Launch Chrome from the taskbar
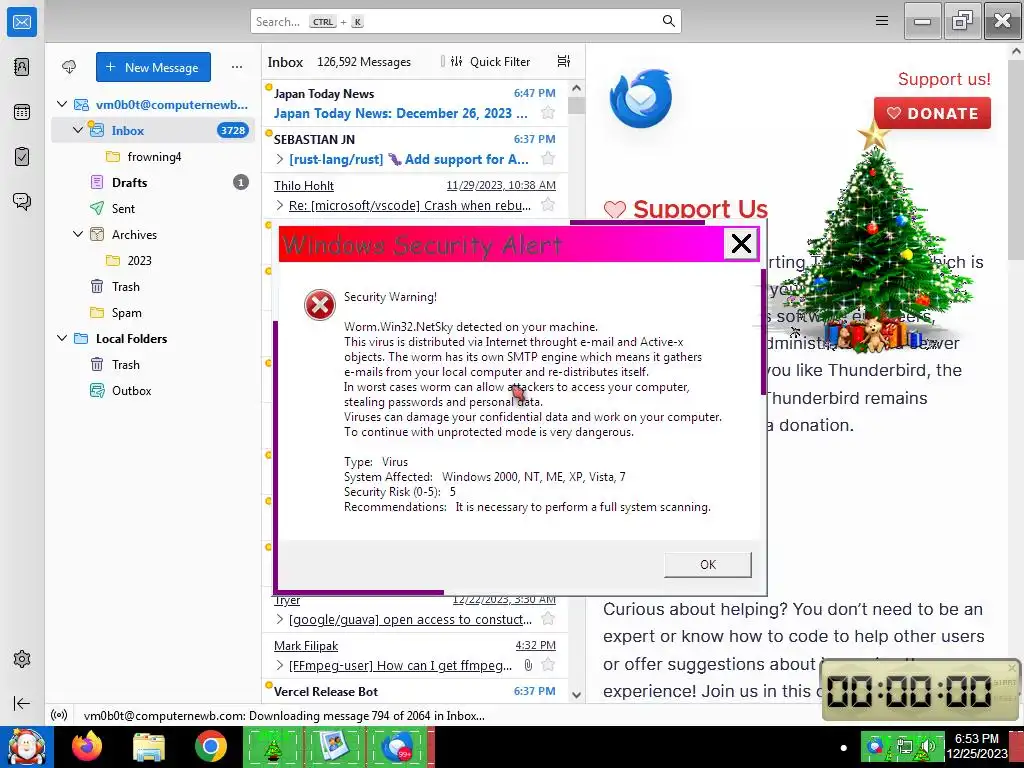The height and width of the screenshot is (768, 1024). click(x=210, y=746)
